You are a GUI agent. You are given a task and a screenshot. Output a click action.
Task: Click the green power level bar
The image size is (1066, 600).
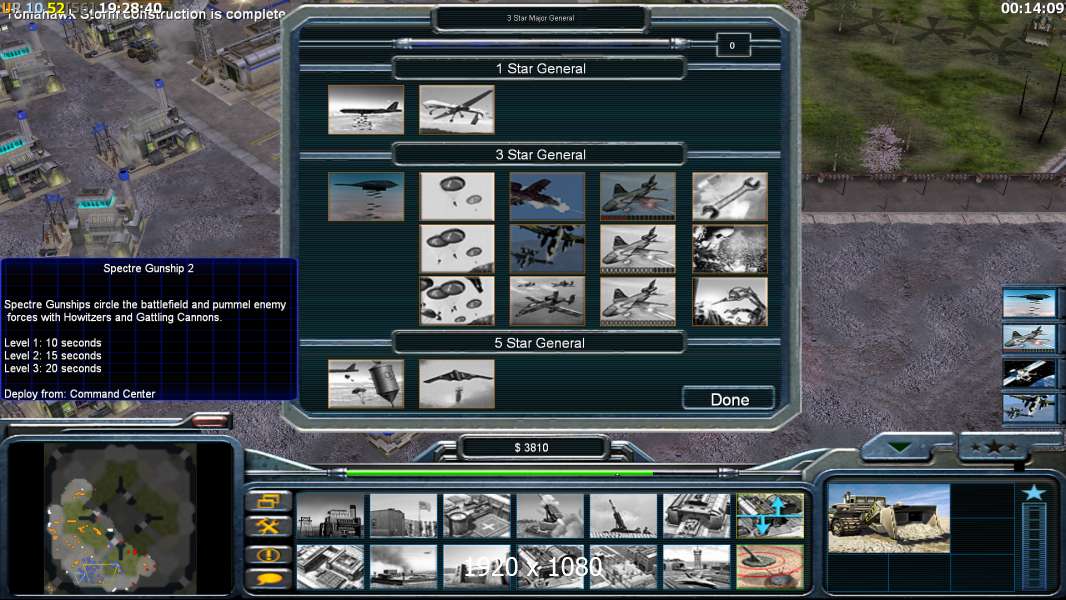500,472
